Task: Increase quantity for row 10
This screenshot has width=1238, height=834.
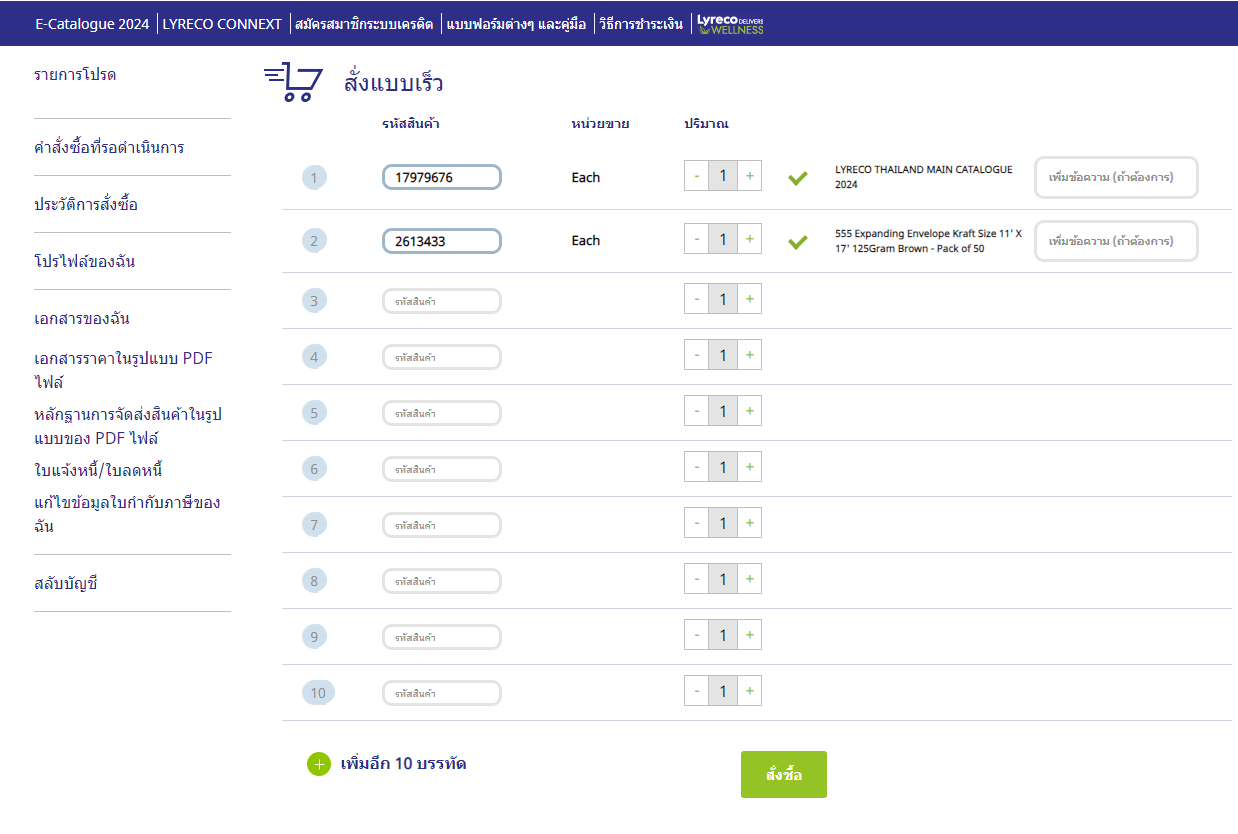Action: (x=750, y=690)
